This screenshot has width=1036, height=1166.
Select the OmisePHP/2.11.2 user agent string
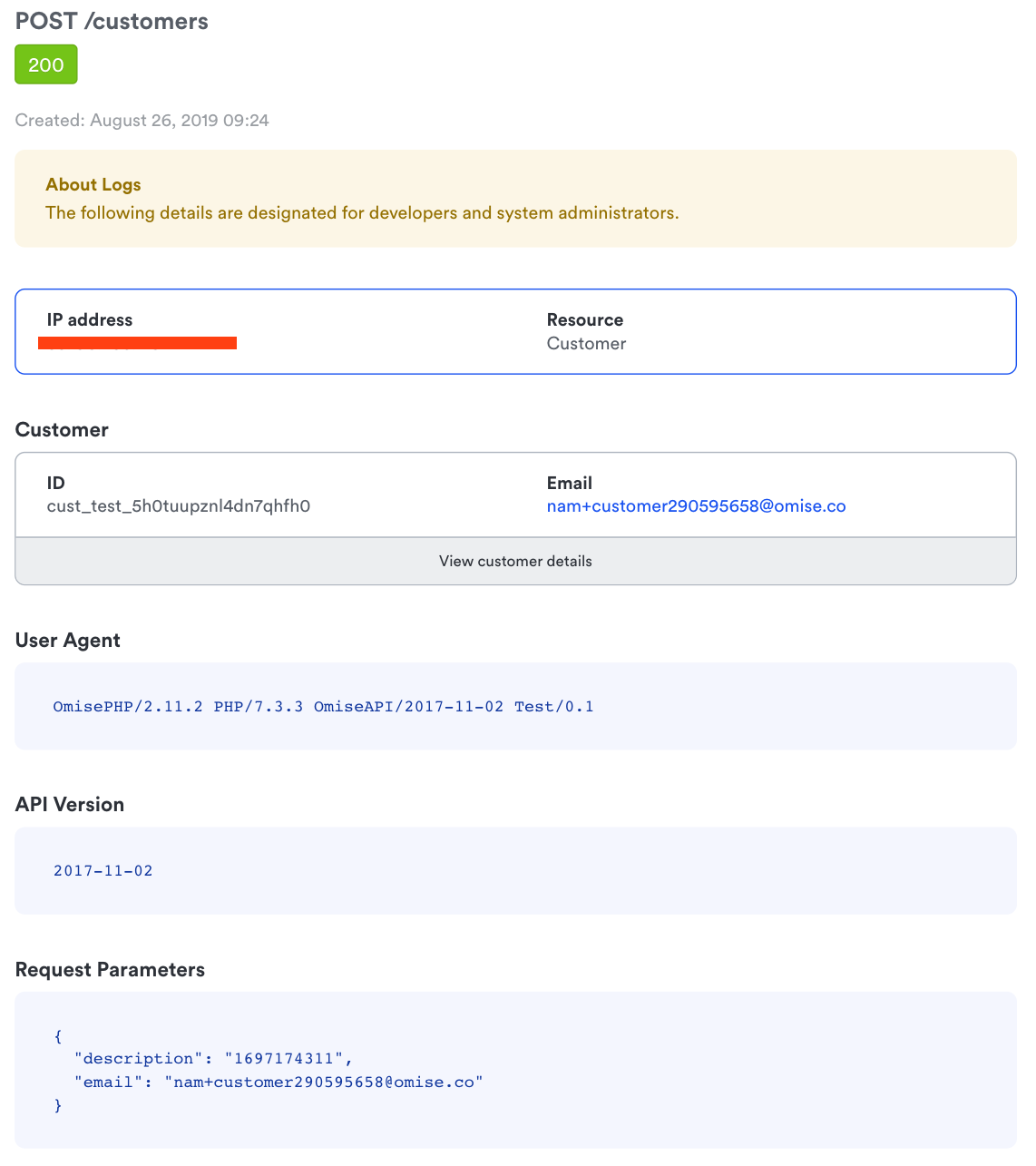(324, 706)
